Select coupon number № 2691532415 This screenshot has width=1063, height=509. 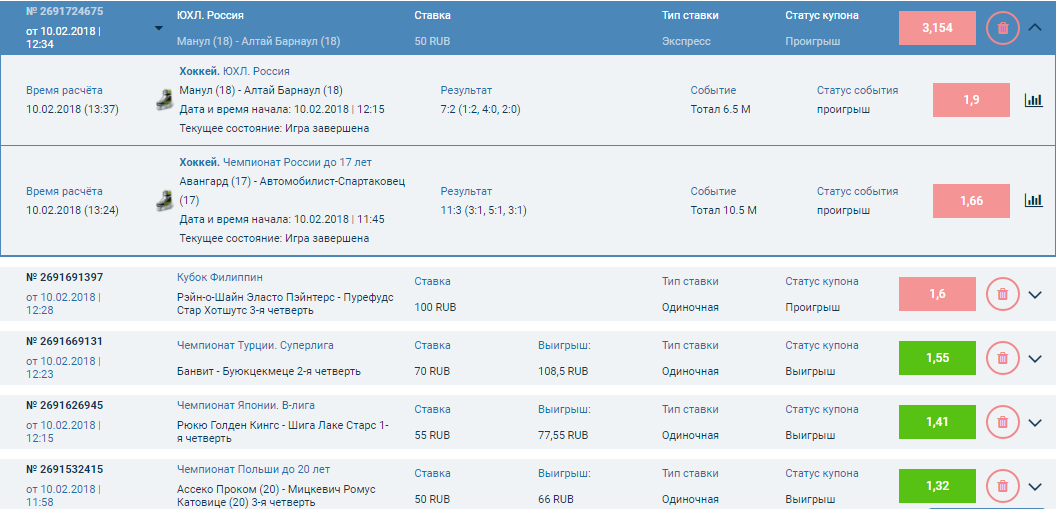(64, 469)
